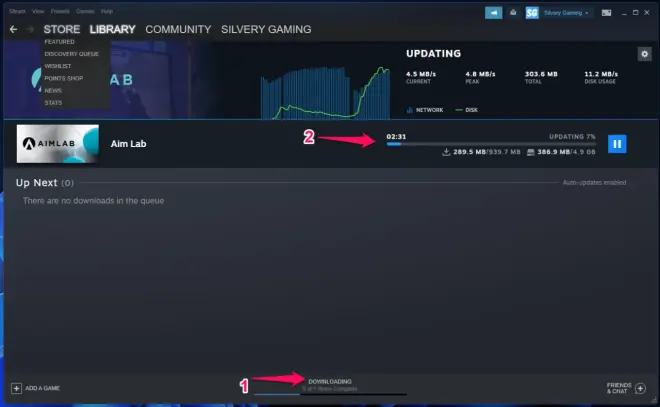This screenshot has height=407, width=660.
Task: Click the Up Next queue header
Action: pos(45,183)
